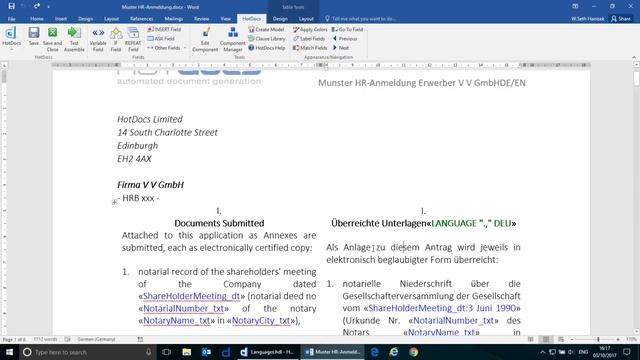Viewport: 640px width, 360px height.
Task: Click the vertical scrollbar down arrow
Action: pos(636,332)
